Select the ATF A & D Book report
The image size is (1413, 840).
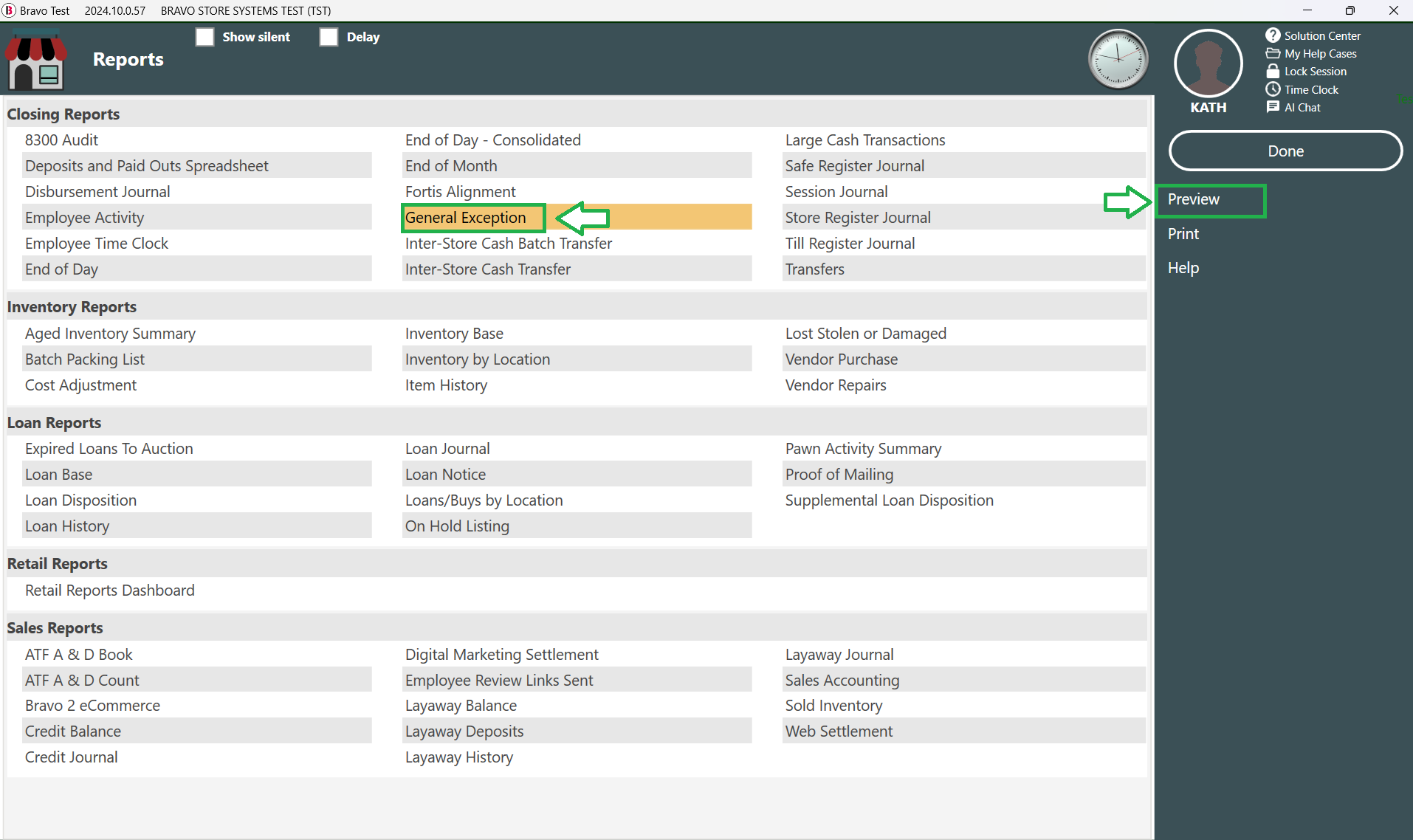(196, 654)
